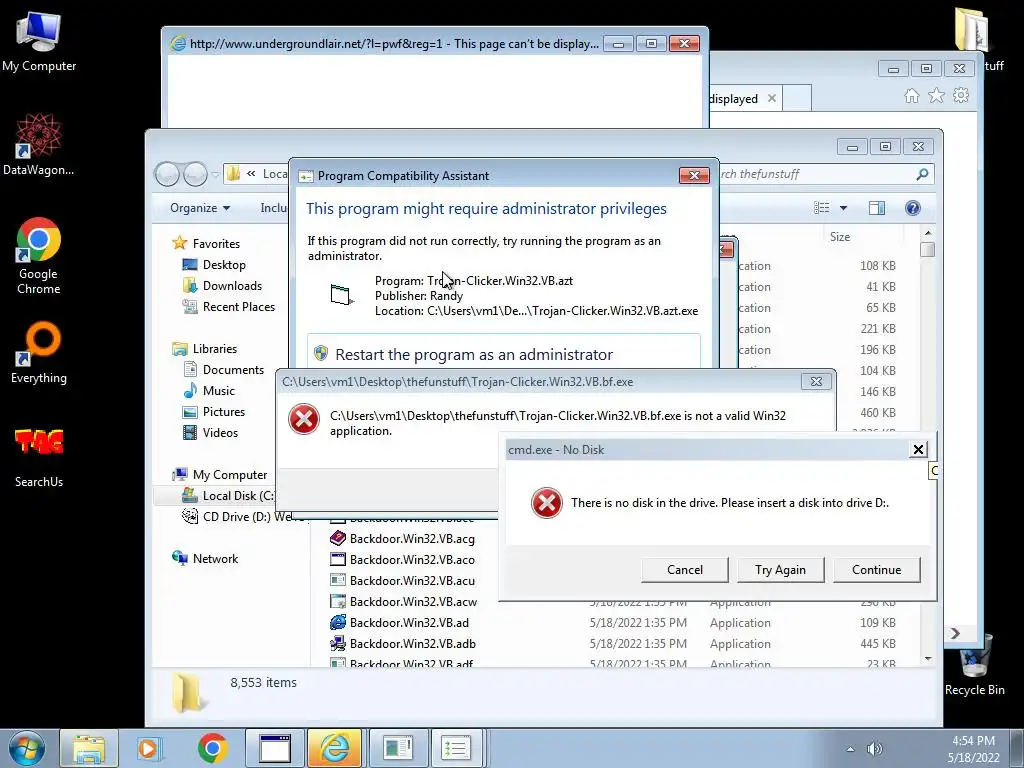The width and height of the screenshot is (1024, 768).
Task: Open the Recycle Bin on desktop
Action: pyautogui.click(x=974, y=665)
